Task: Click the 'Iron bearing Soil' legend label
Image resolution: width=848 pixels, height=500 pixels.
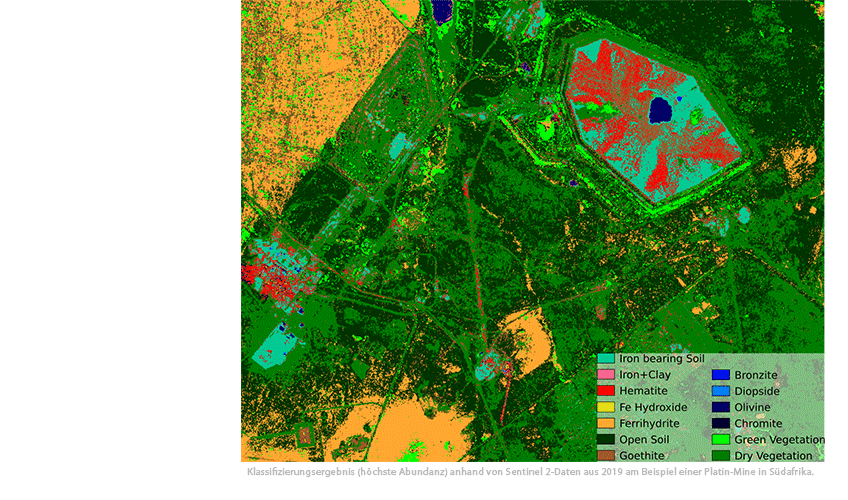Action: click(x=662, y=359)
